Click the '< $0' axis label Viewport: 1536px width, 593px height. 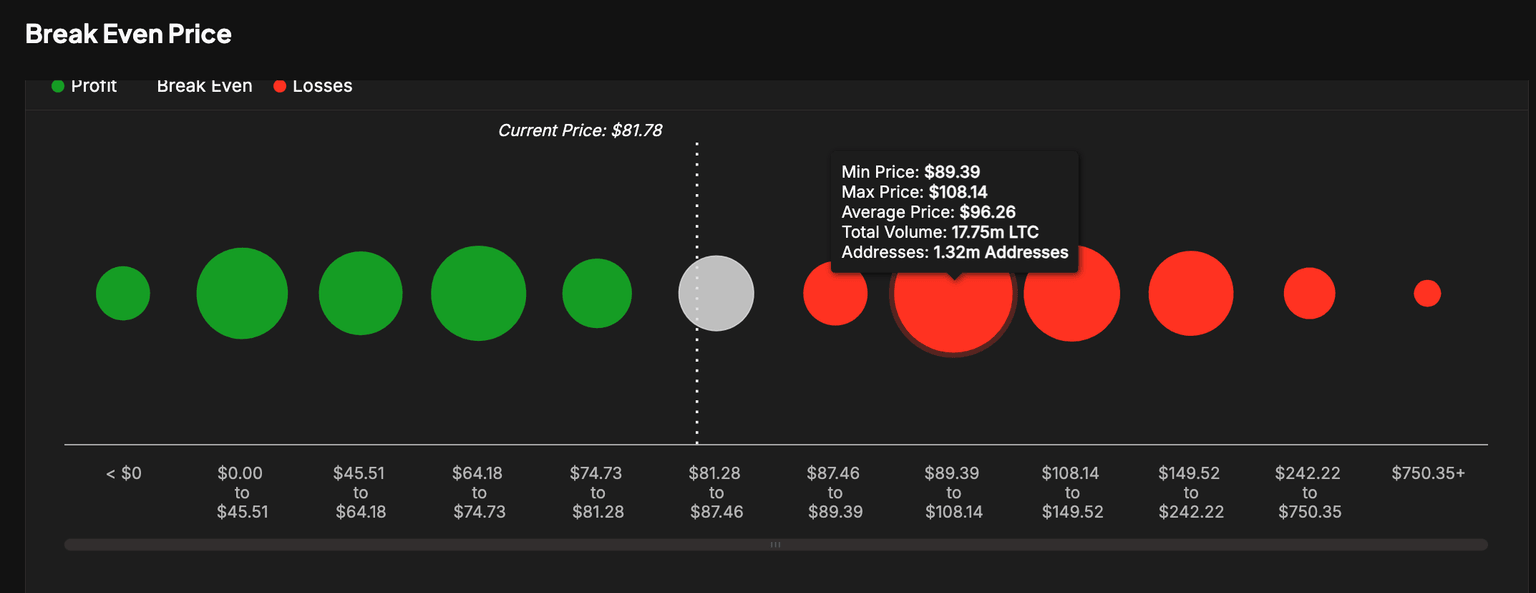[123, 473]
